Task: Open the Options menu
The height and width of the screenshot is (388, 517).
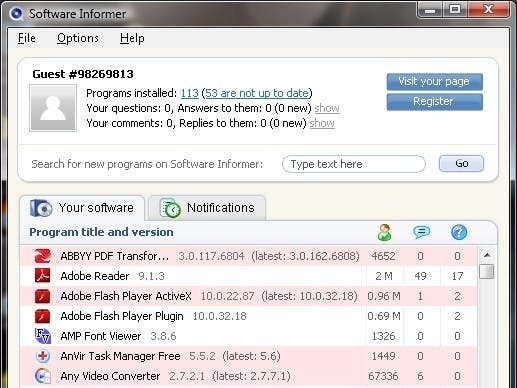Action: click(78, 38)
